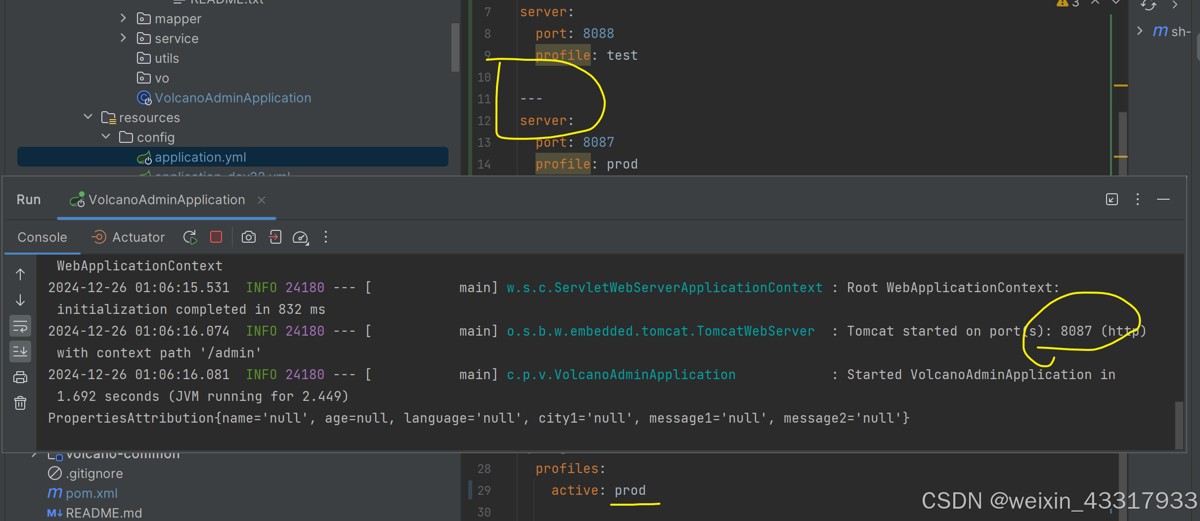Open more options in Run tool window header
The image size is (1200, 521).
1137,200
